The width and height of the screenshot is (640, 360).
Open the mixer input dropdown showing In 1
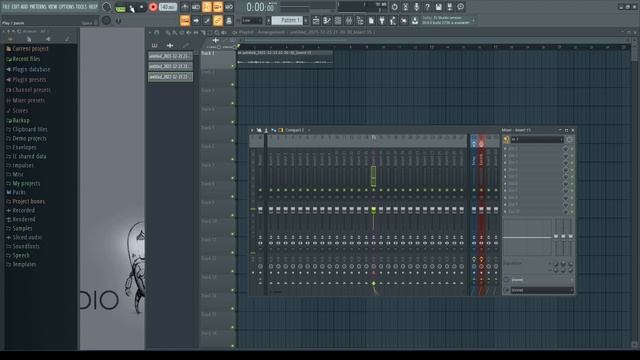coord(536,140)
